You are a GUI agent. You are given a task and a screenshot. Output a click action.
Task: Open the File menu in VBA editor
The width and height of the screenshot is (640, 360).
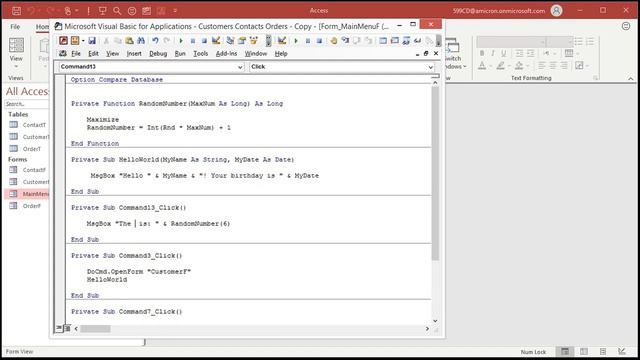76,53
